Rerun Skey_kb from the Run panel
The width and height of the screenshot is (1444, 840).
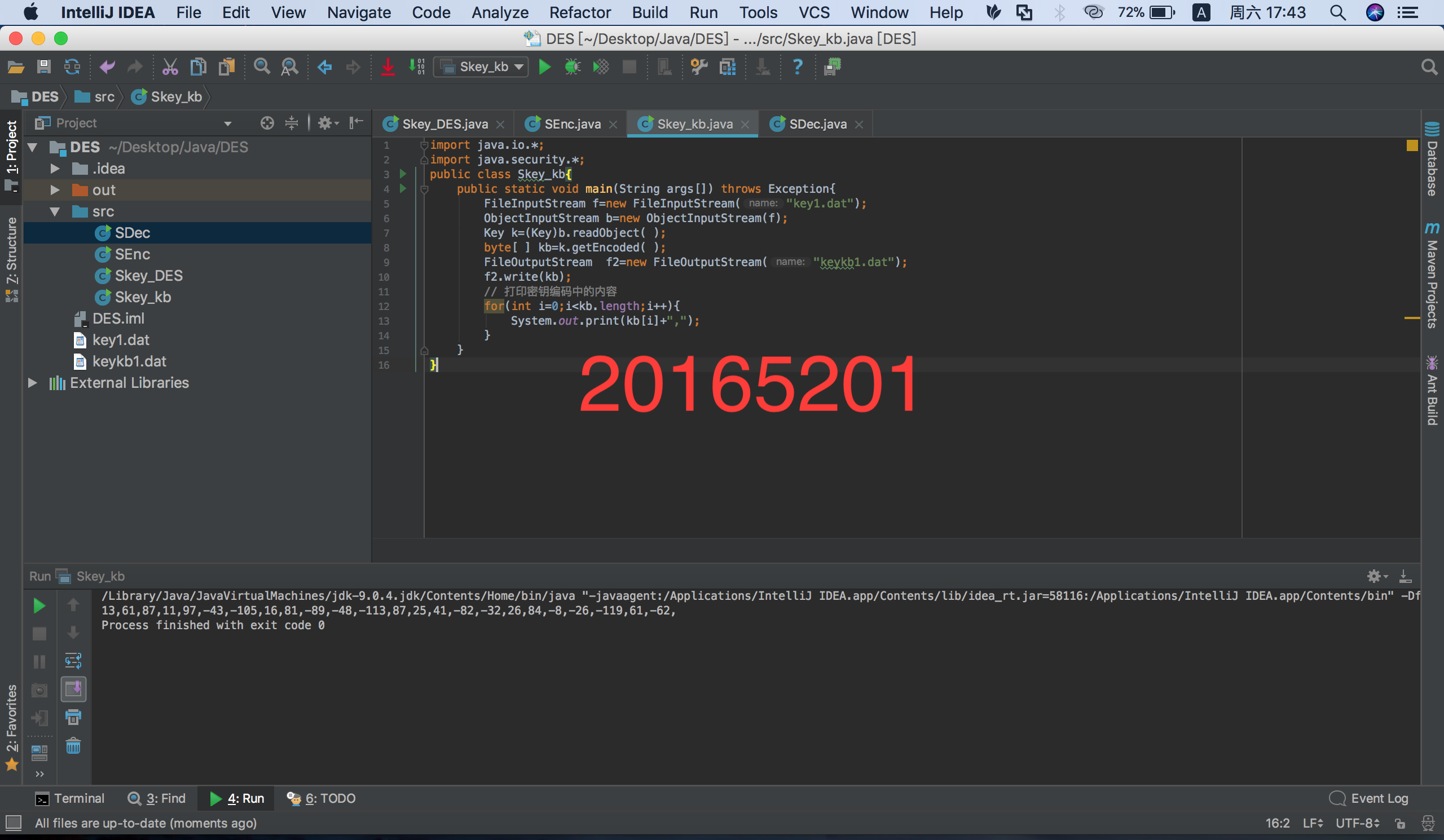point(39,605)
